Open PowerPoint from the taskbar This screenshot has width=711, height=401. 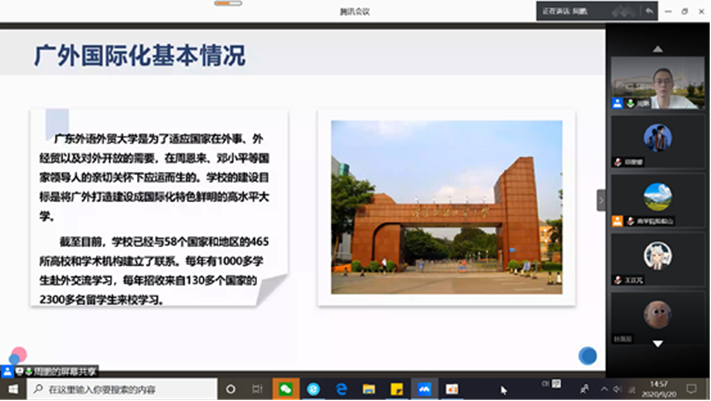[x=451, y=388]
